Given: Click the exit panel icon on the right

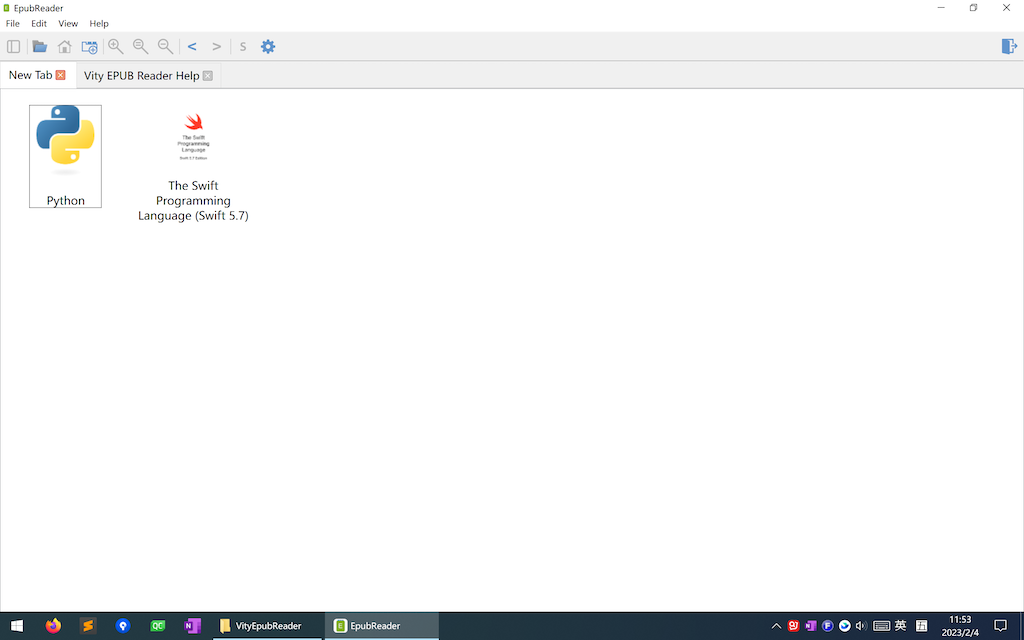Looking at the screenshot, I should tap(1009, 46).
